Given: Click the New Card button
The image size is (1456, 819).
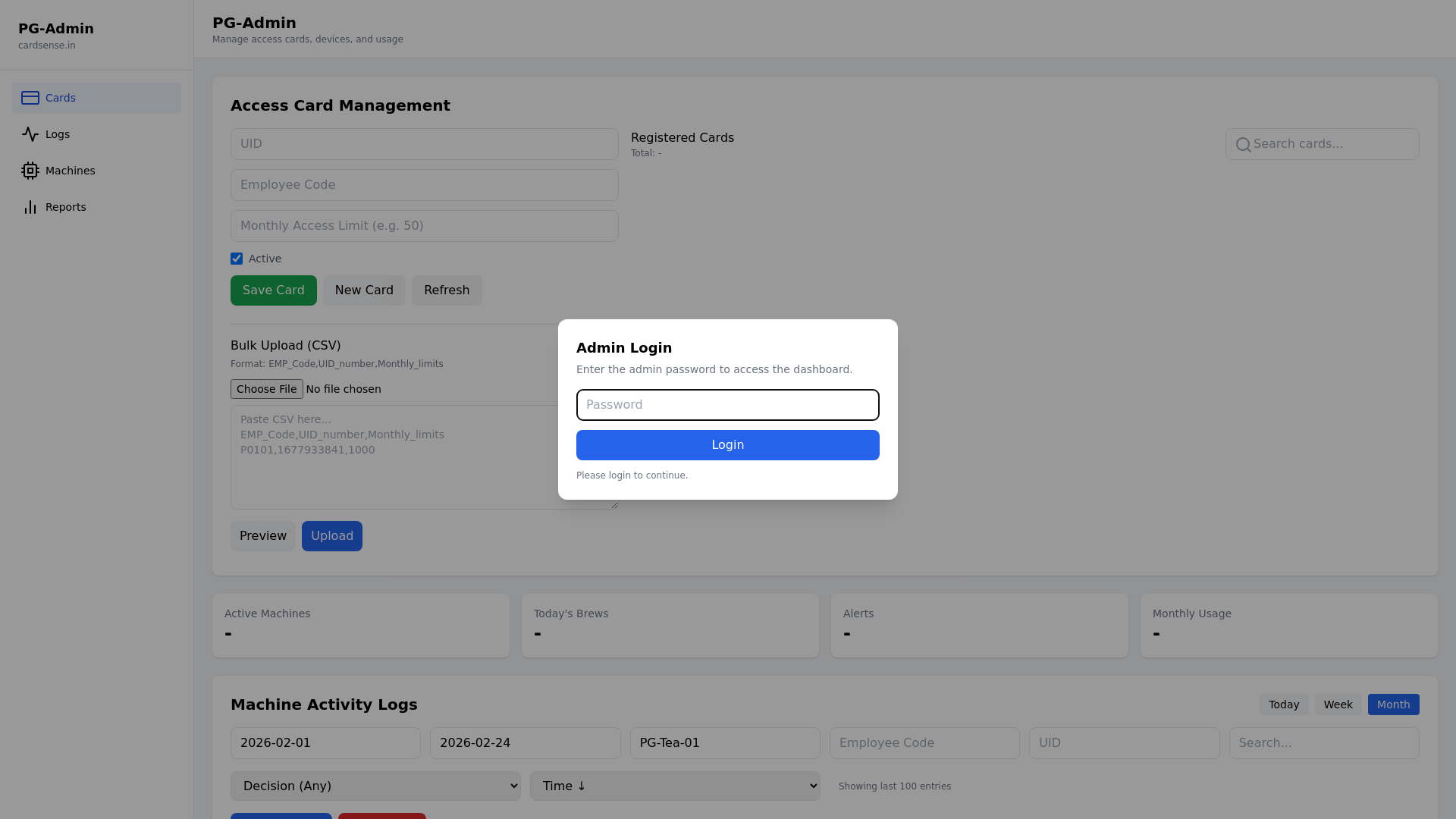Looking at the screenshot, I should tap(364, 290).
